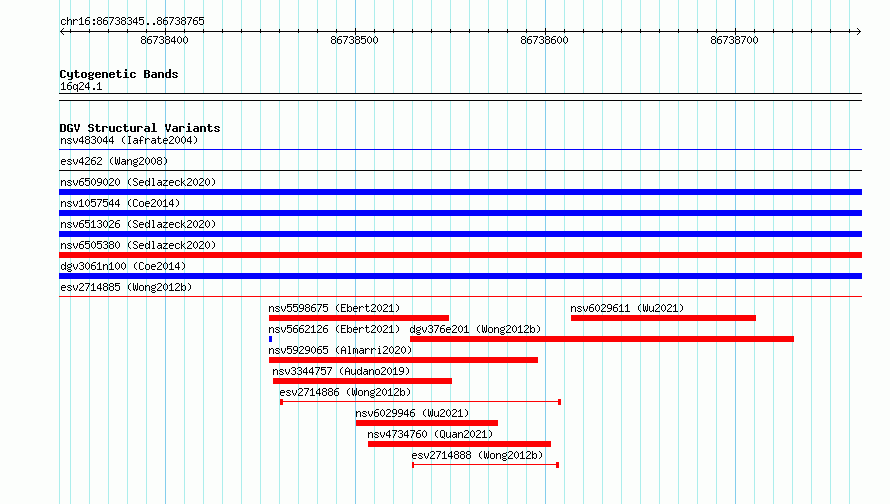
Task: Select the 16q24.1 band label
Action: tap(81, 86)
